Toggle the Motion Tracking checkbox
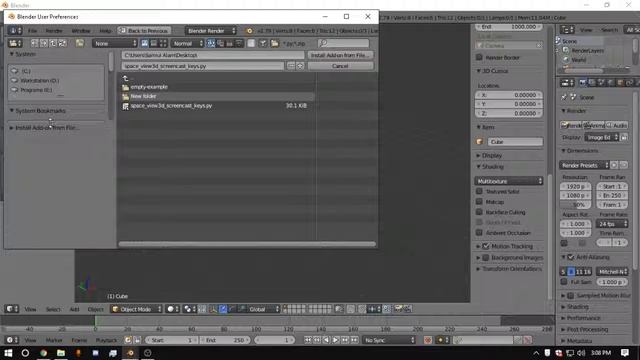The image size is (640, 360). (486, 246)
